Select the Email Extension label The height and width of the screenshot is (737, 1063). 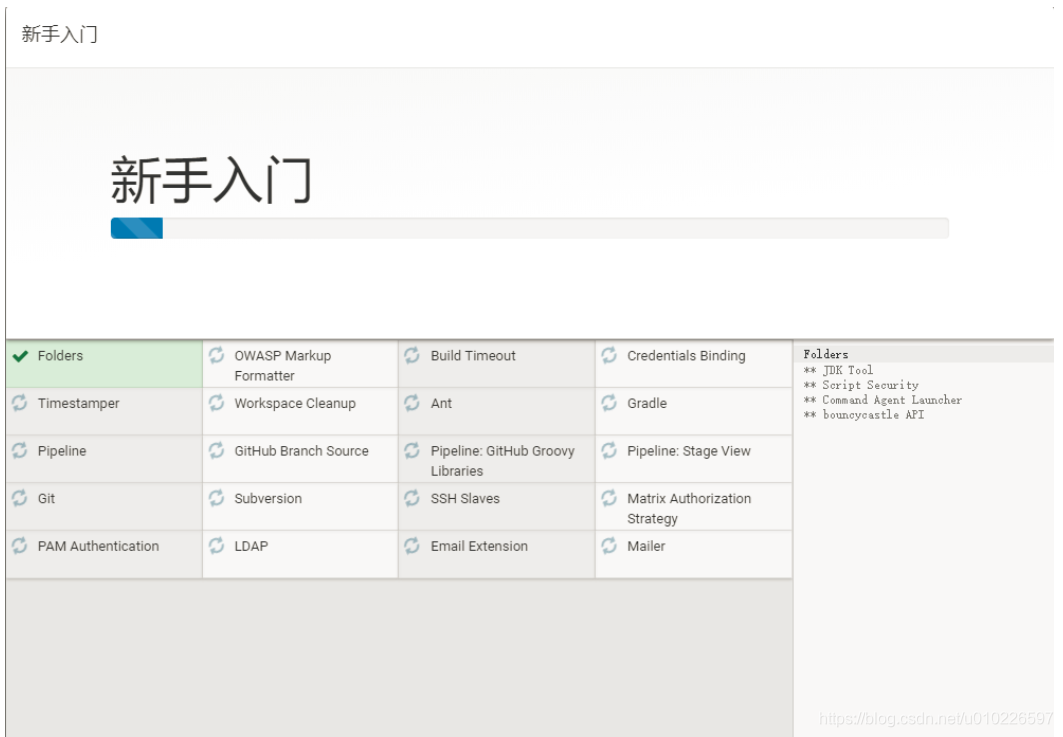click(x=479, y=546)
